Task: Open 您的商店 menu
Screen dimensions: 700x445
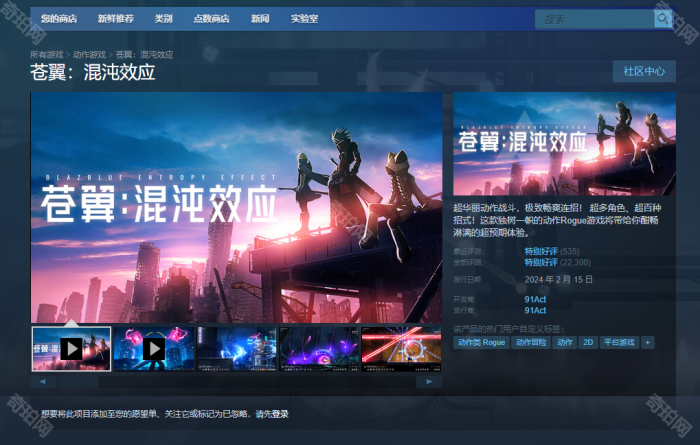Action: [59, 19]
